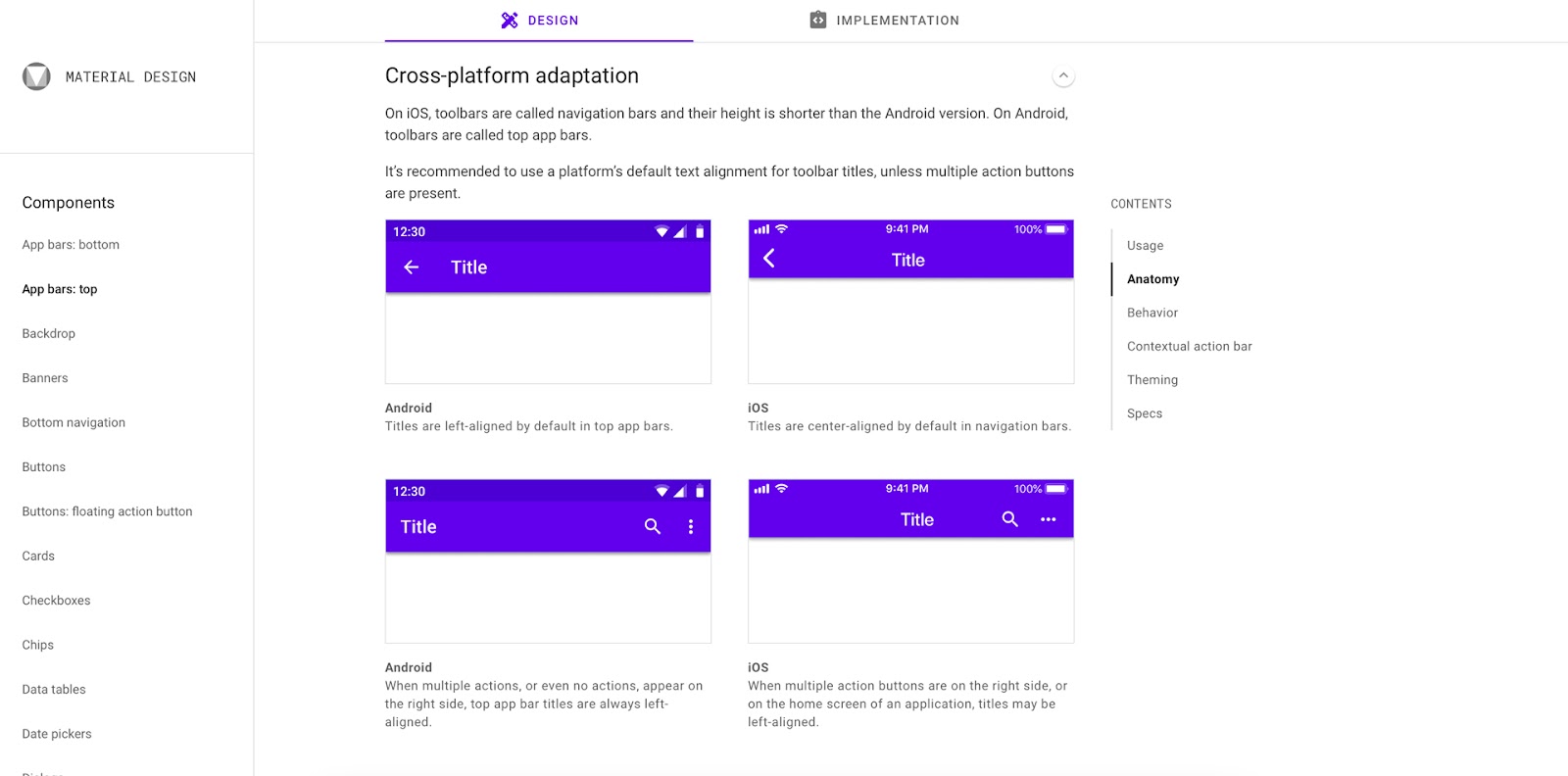Go to Buttons: floating action button page

click(107, 511)
